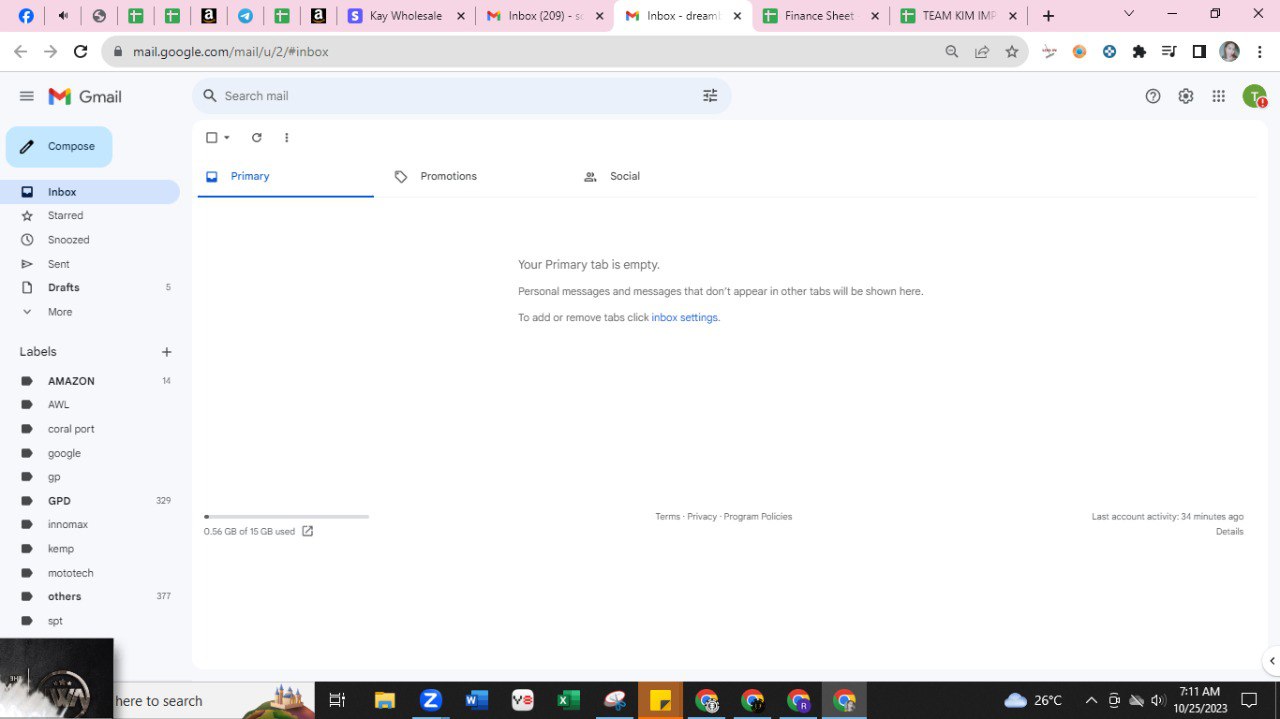Image resolution: width=1280 pixels, height=719 pixels.
Task: Bookmark this page with star icon
Action: click(1012, 52)
